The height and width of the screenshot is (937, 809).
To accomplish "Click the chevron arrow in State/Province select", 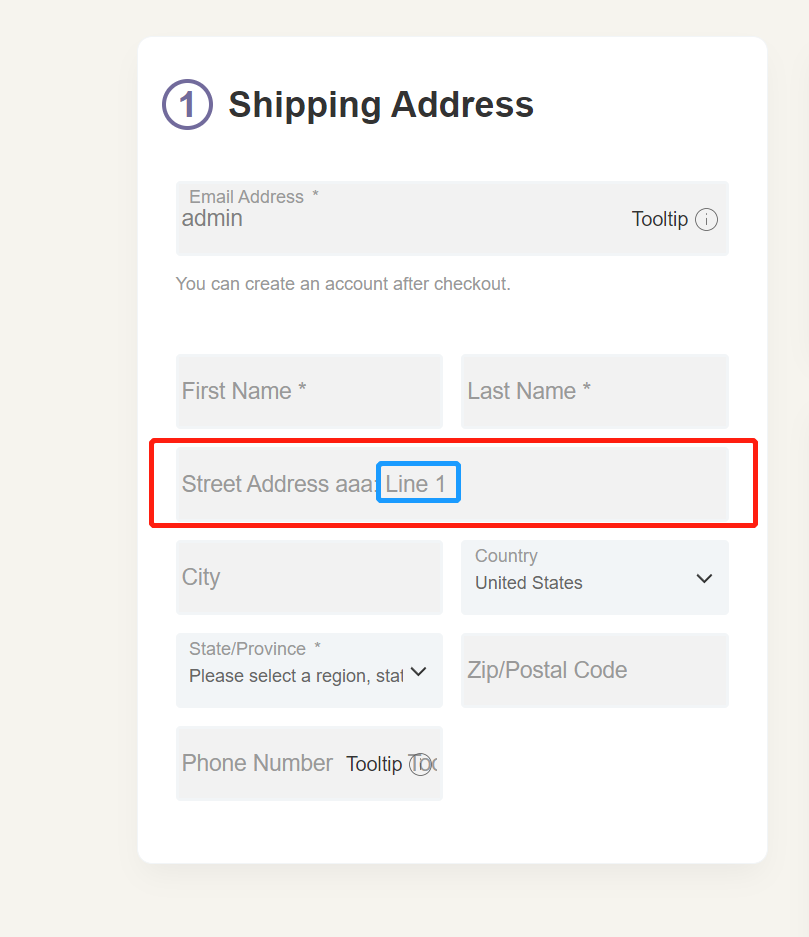I will click(x=419, y=672).
